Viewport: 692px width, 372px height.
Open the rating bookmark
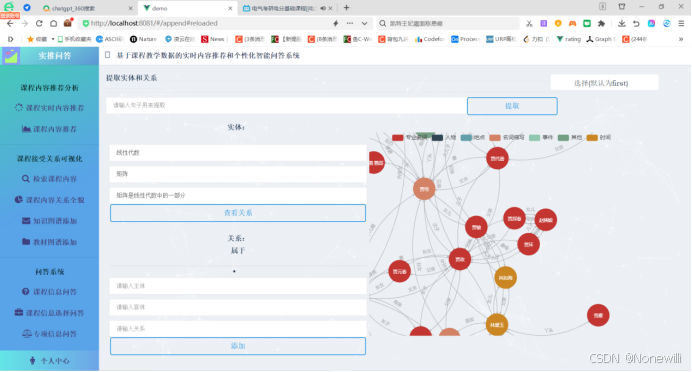(568, 39)
